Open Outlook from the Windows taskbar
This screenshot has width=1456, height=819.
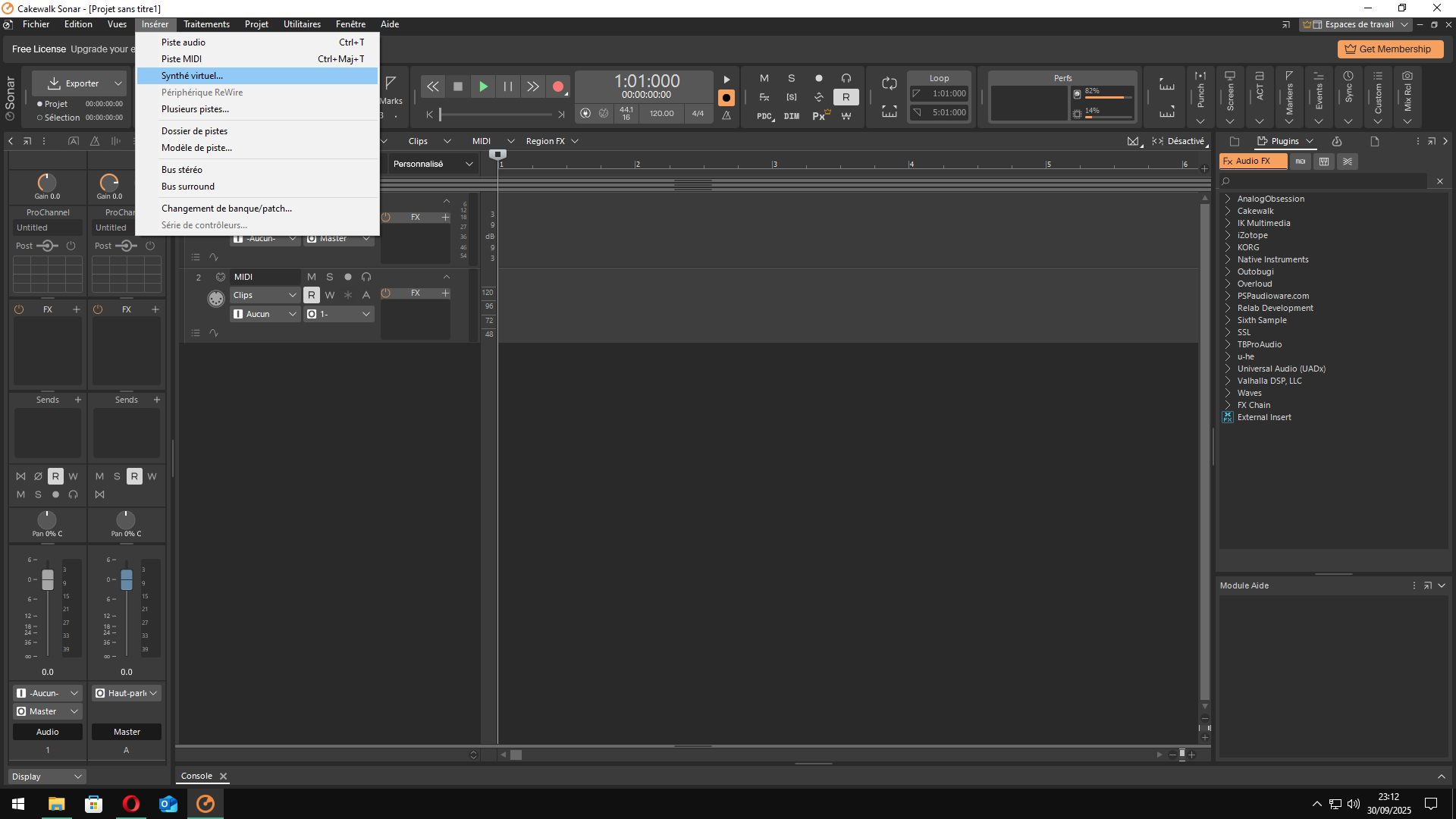(168, 804)
